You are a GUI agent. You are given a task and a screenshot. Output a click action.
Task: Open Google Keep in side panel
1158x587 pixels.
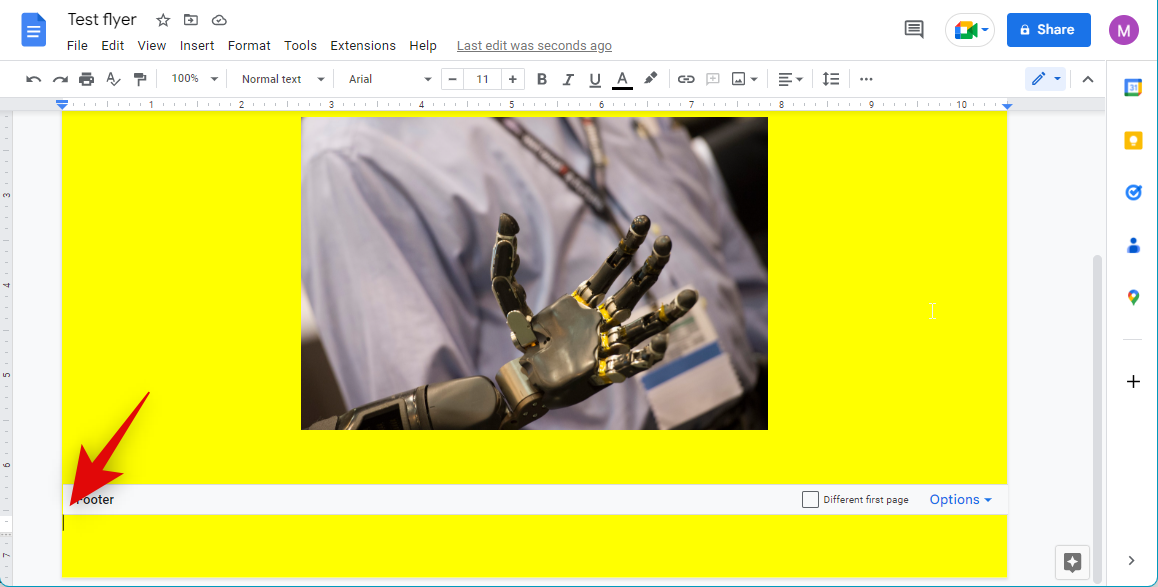pos(1133,140)
